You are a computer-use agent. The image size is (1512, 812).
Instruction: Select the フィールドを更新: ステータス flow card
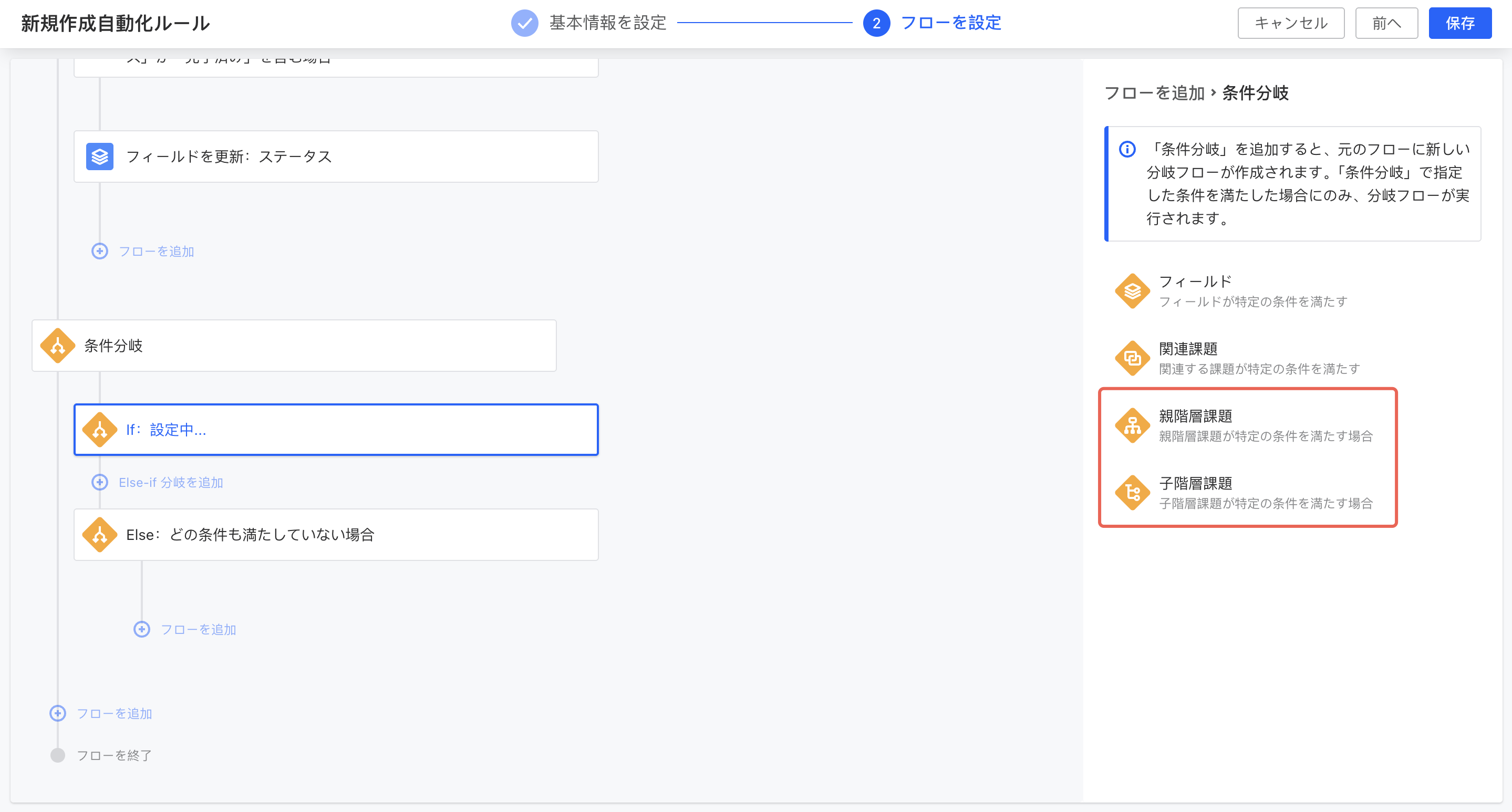click(336, 157)
